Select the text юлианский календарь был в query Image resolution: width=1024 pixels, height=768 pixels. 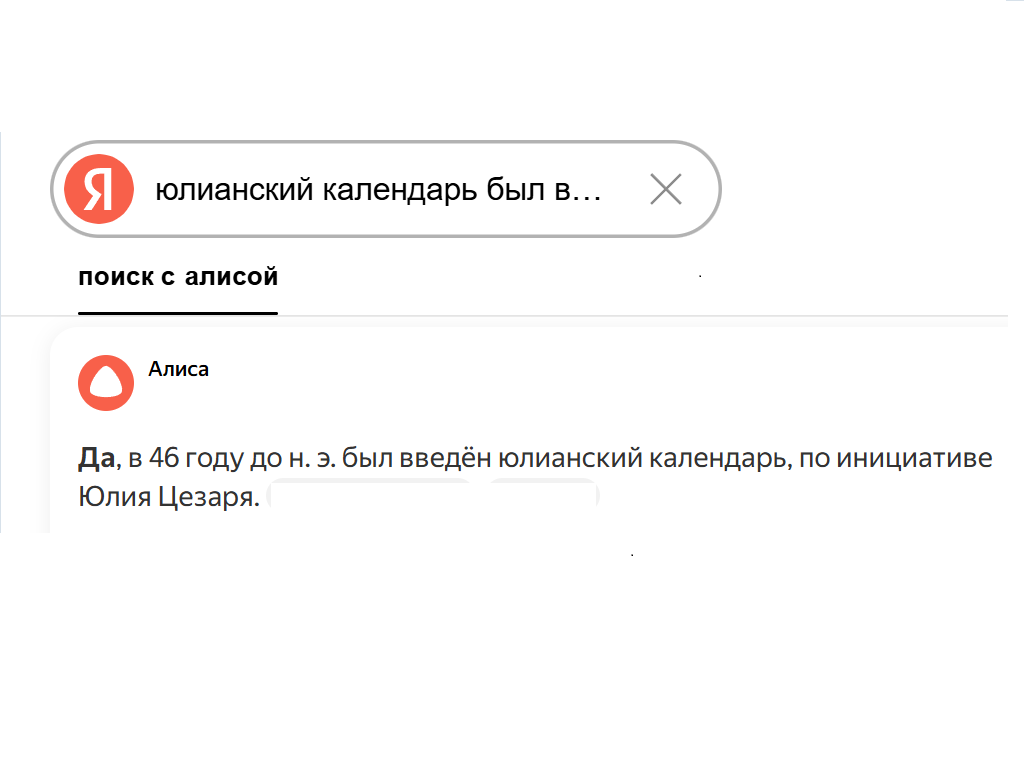pyautogui.click(x=380, y=188)
